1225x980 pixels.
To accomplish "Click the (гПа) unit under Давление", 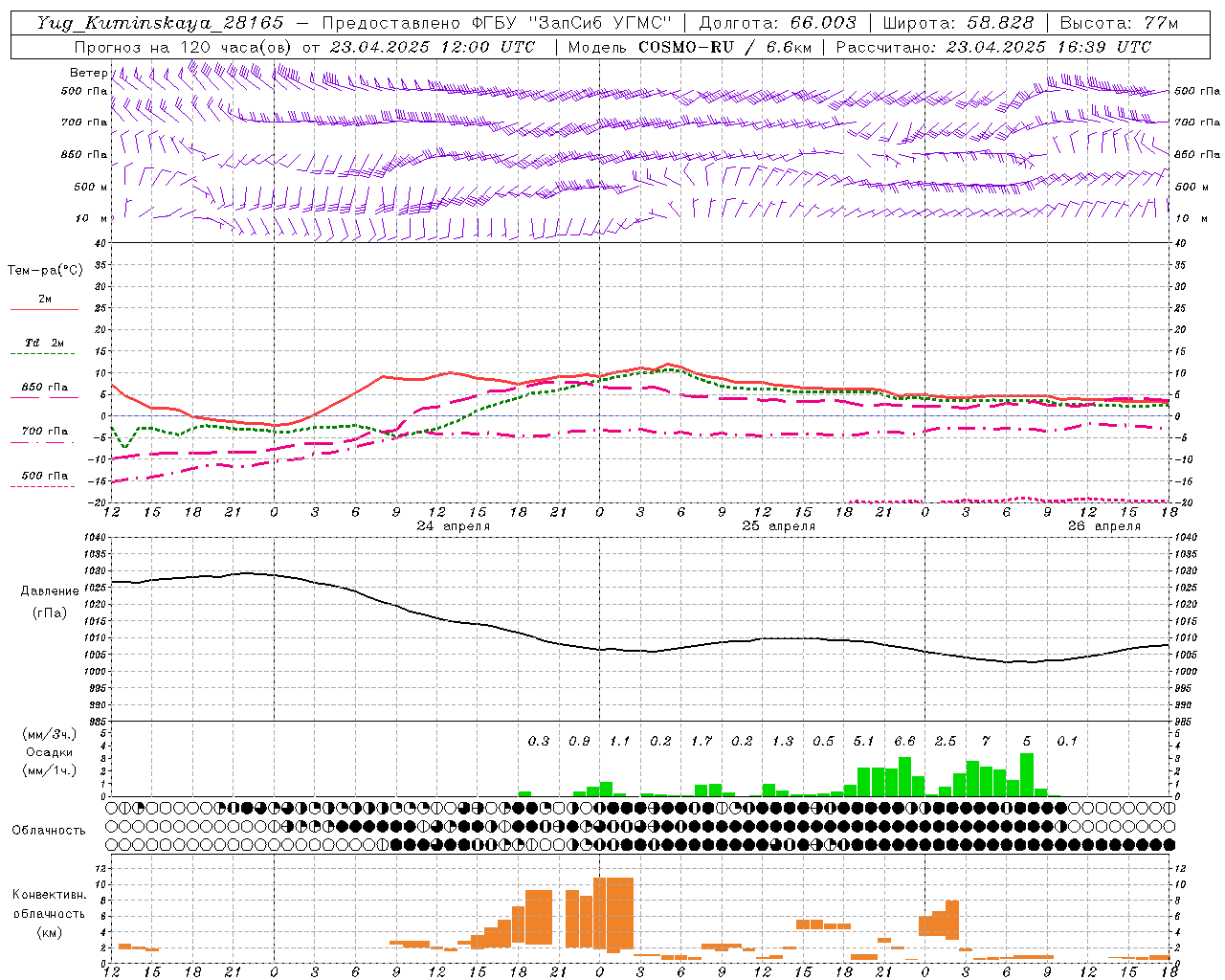I will [50, 612].
